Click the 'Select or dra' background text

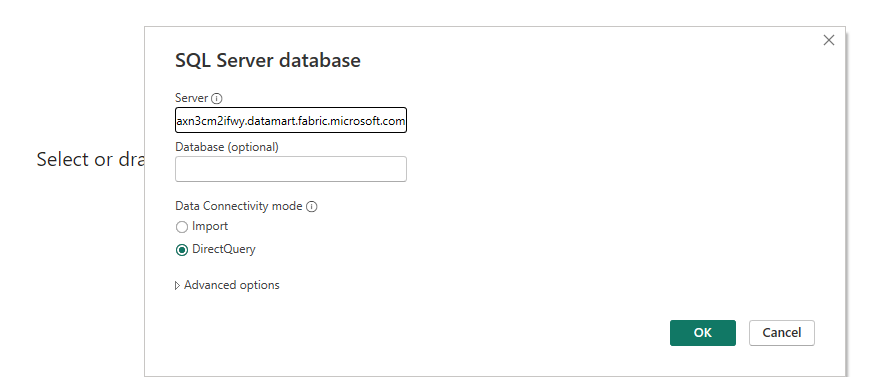91,160
